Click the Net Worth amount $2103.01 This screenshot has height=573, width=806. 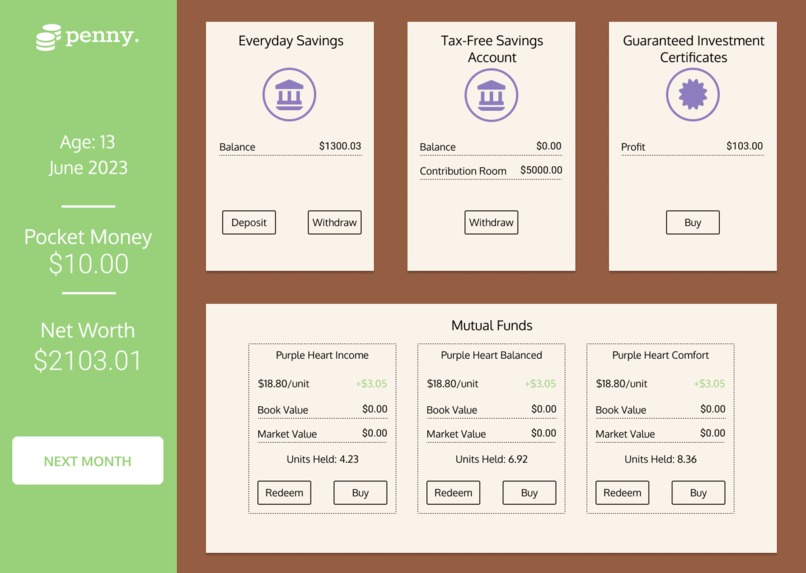point(88,360)
